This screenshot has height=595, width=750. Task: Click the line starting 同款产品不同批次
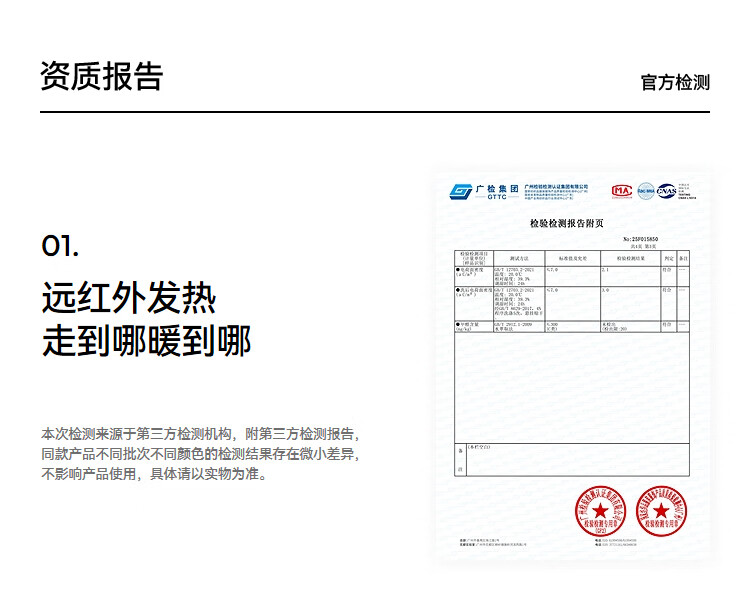(x=200, y=454)
